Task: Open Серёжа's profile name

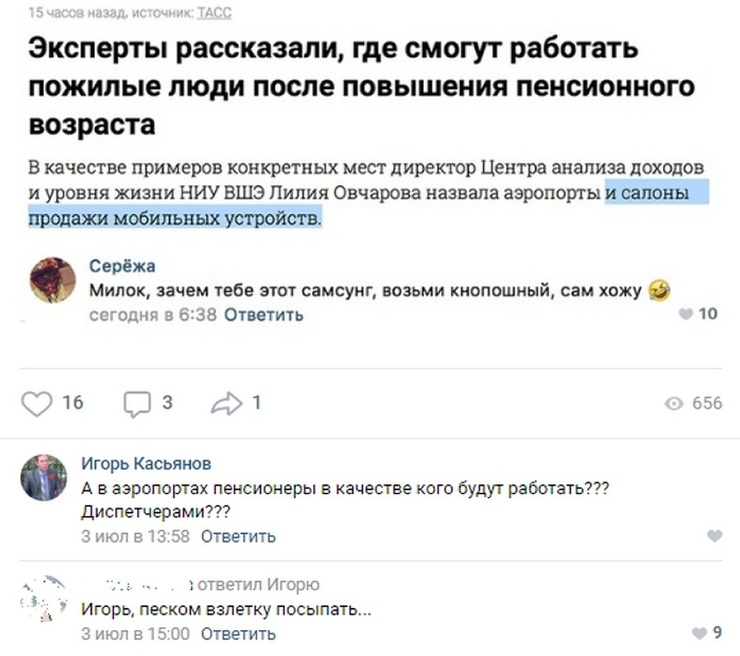Action: click(x=122, y=266)
